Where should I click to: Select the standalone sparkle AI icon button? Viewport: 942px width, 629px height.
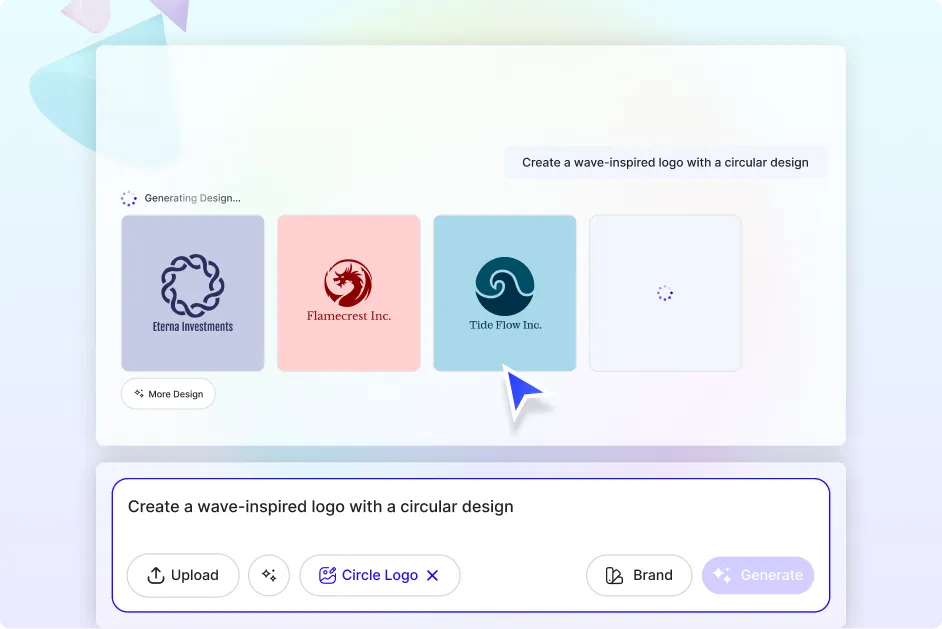pos(268,575)
